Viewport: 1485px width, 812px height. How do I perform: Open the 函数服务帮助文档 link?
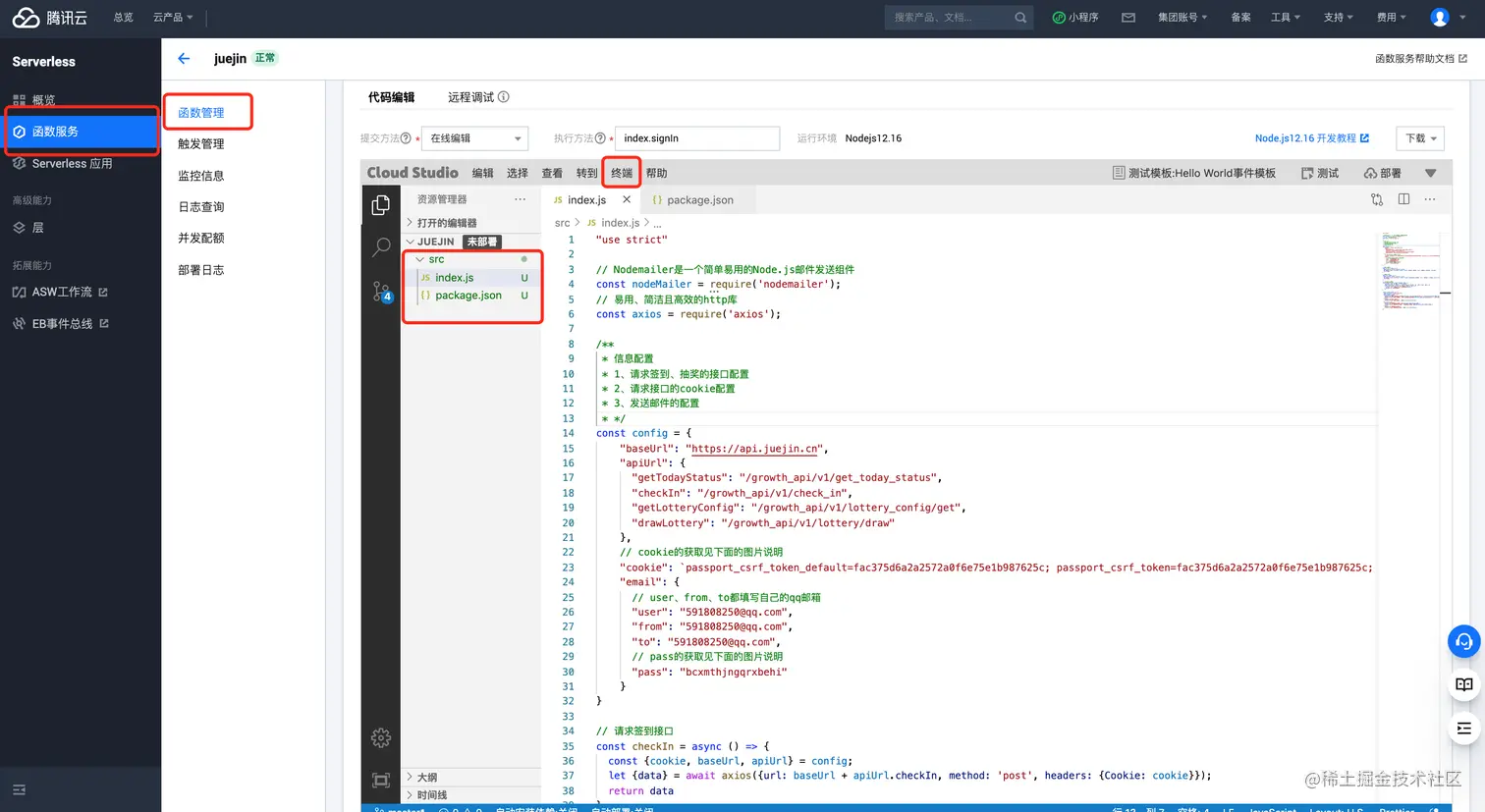pyautogui.click(x=1420, y=59)
